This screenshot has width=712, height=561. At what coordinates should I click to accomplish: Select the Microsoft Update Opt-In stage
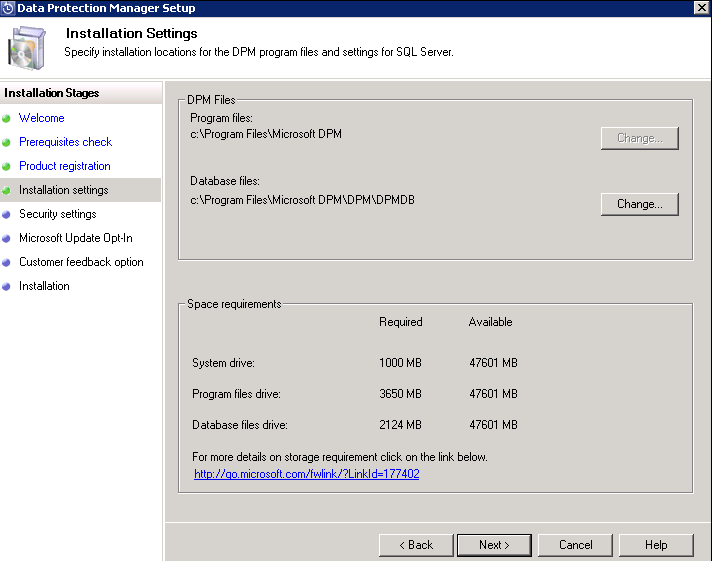pos(75,238)
